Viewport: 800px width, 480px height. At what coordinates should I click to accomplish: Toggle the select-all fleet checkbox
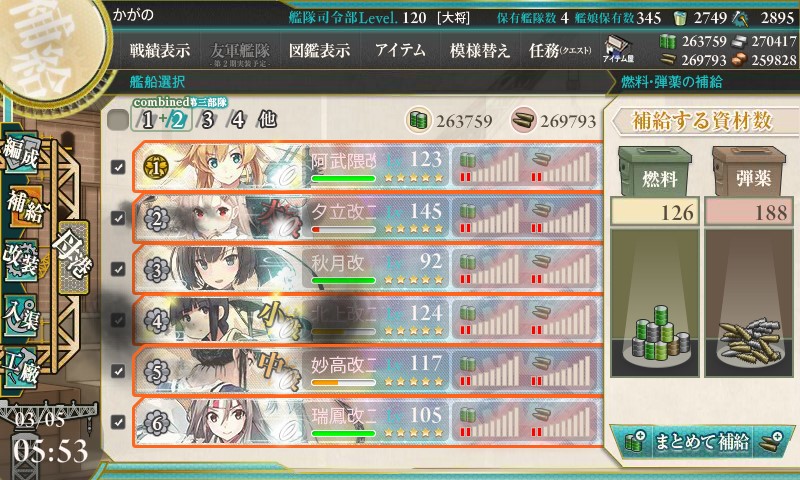tap(118, 120)
